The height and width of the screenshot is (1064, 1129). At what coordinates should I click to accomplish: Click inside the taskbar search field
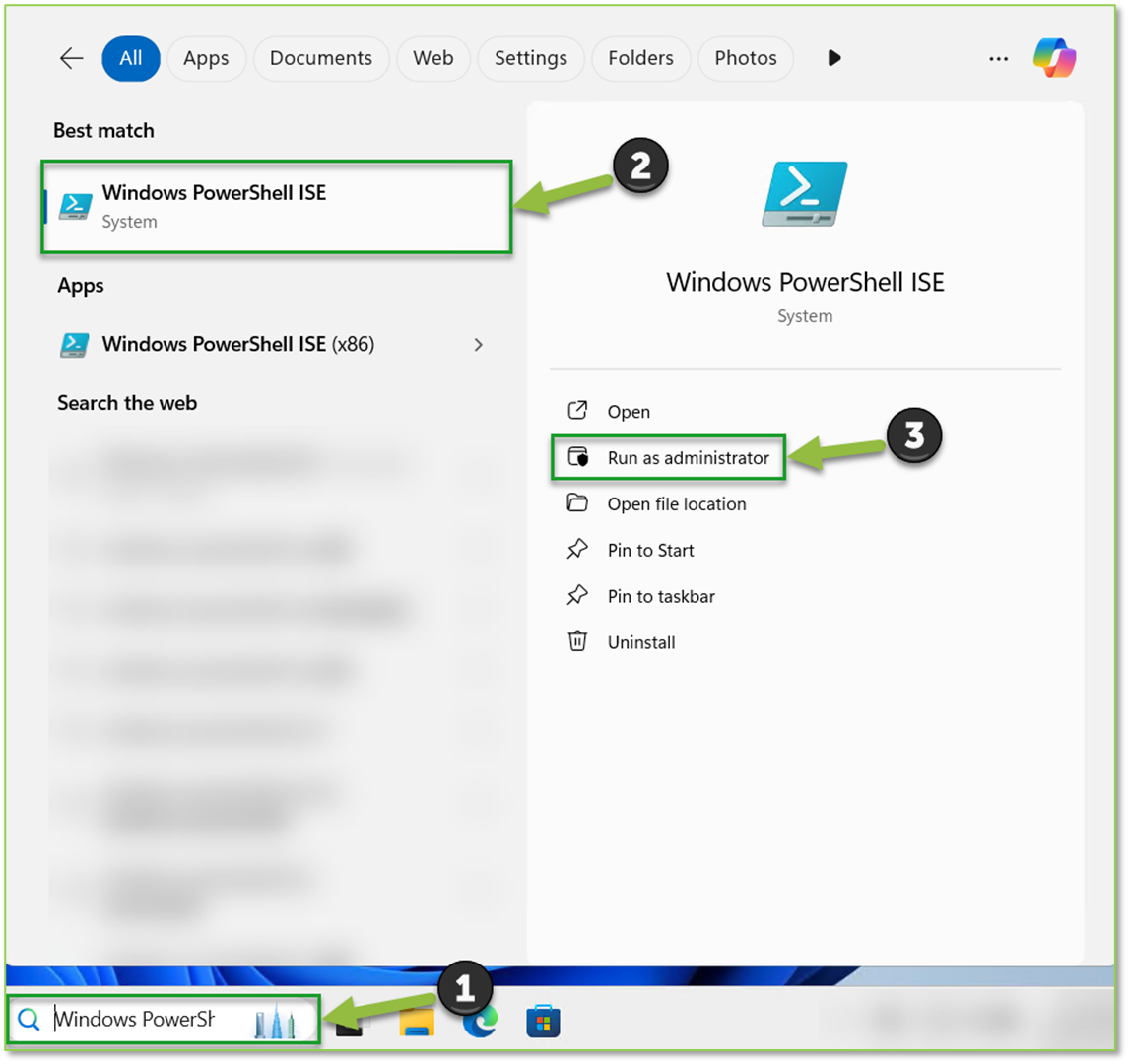point(138,1019)
